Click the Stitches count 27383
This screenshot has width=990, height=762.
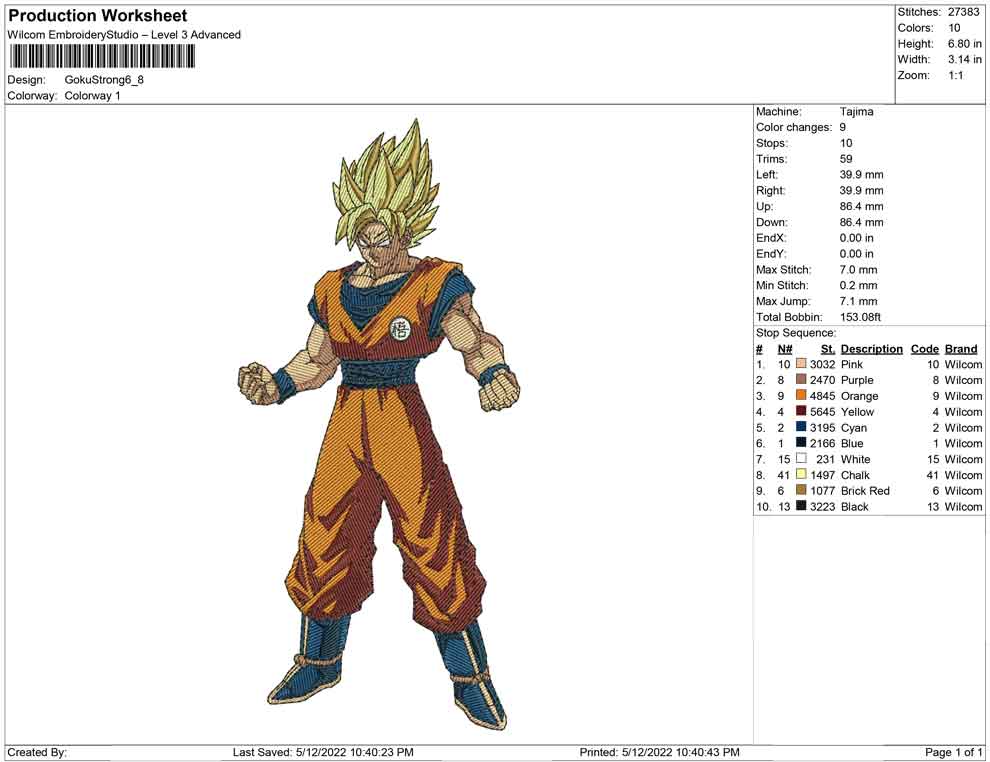(x=963, y=12)
